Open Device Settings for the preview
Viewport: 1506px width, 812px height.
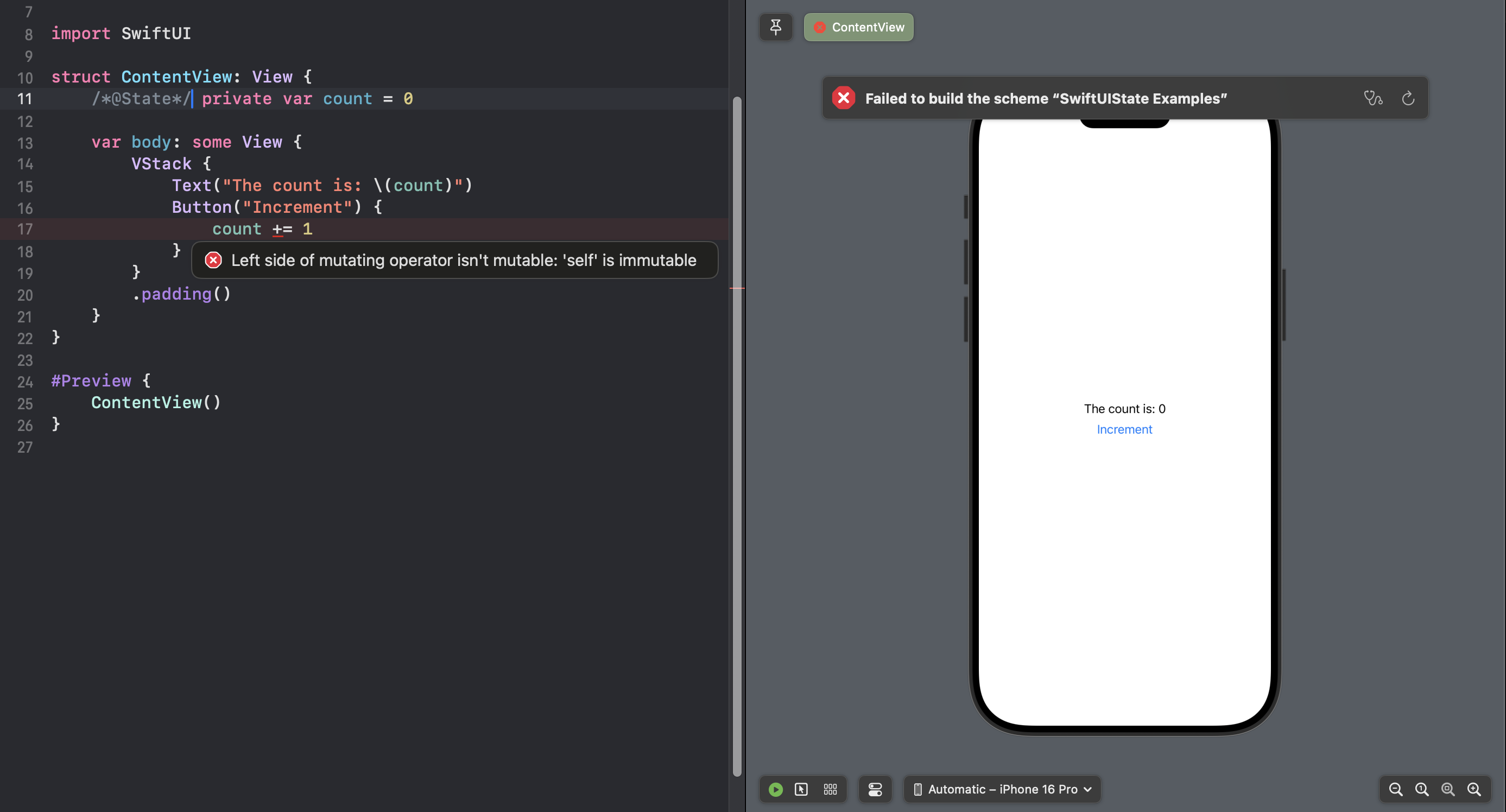click(875, 789)
